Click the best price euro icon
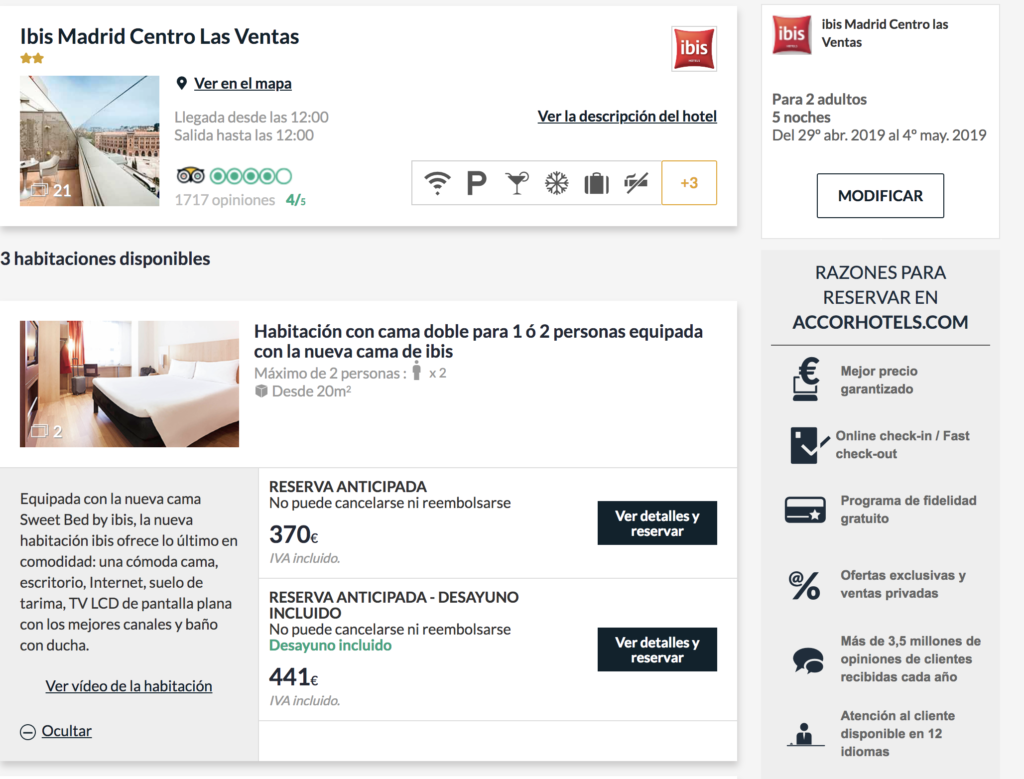Image resolution: width=1024 pixels, height=779 pixels. pos(806,379)
